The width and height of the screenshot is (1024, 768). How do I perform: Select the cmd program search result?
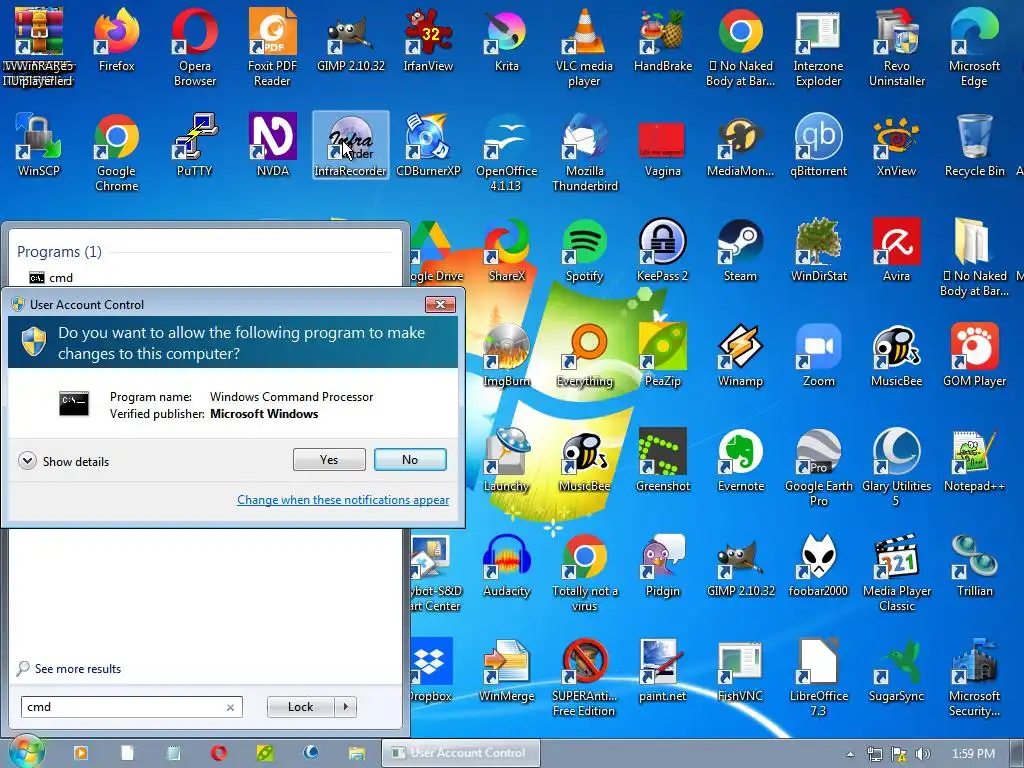[51, 278]
